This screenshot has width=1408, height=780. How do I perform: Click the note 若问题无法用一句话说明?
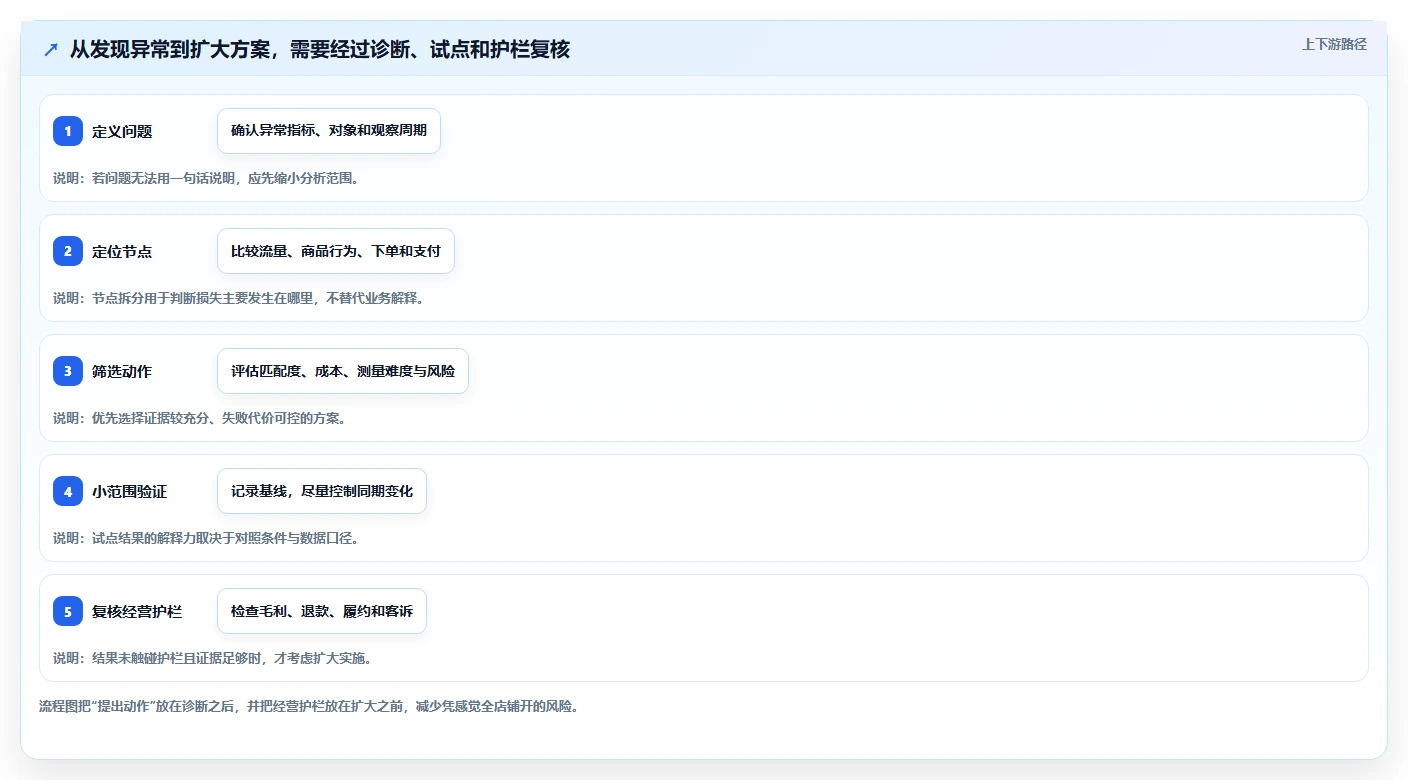tap(206, 178)
